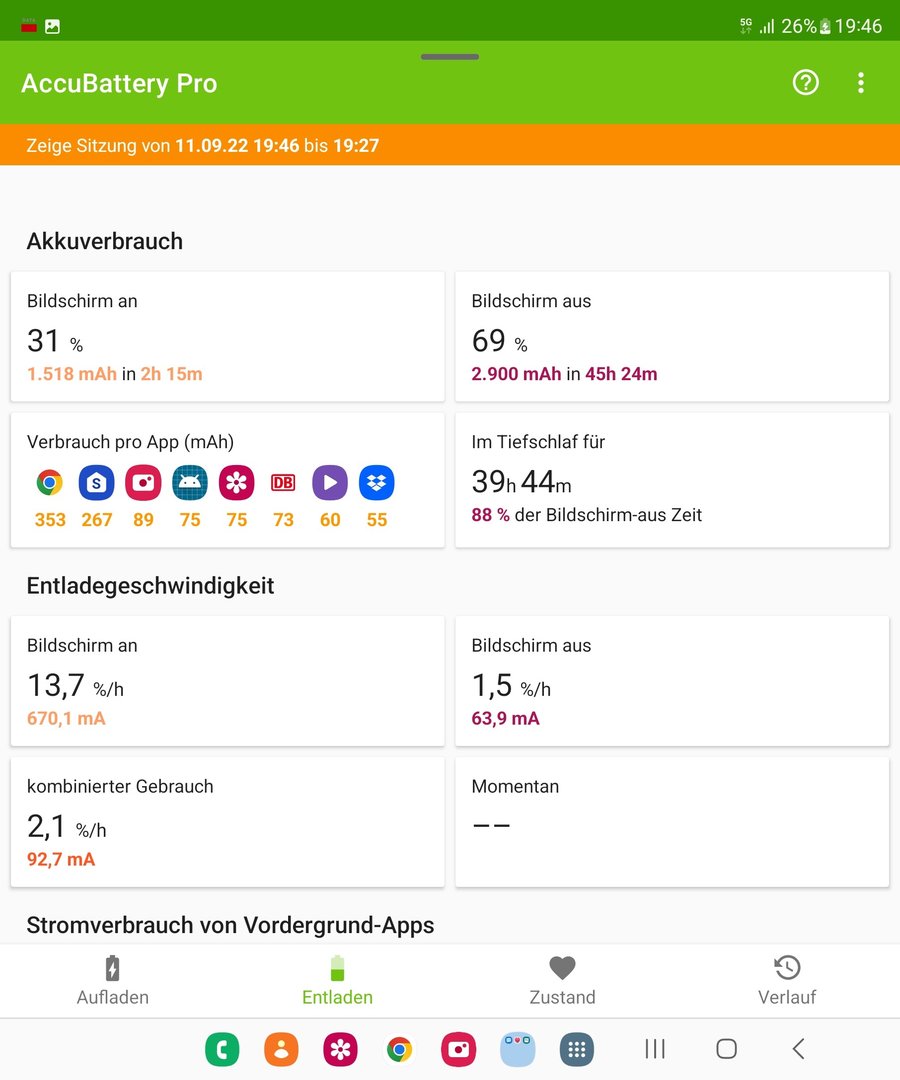Pull the drag handle at top

450,57
